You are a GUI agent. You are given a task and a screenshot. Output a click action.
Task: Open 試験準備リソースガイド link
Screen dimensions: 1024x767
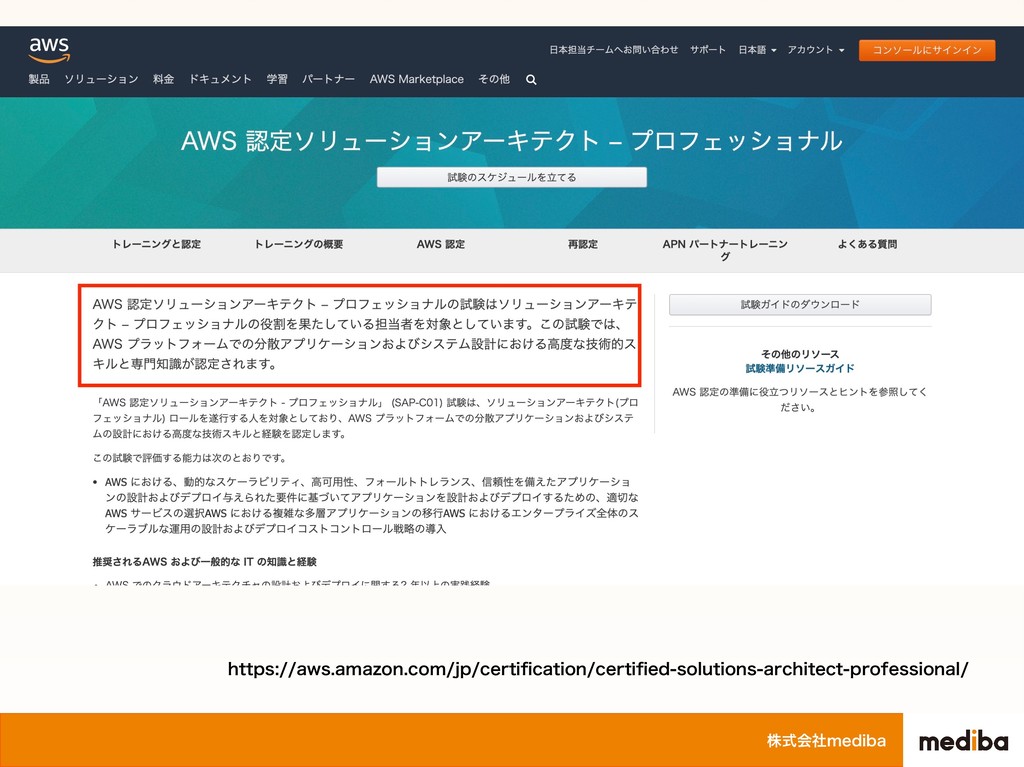pos(800,368)
